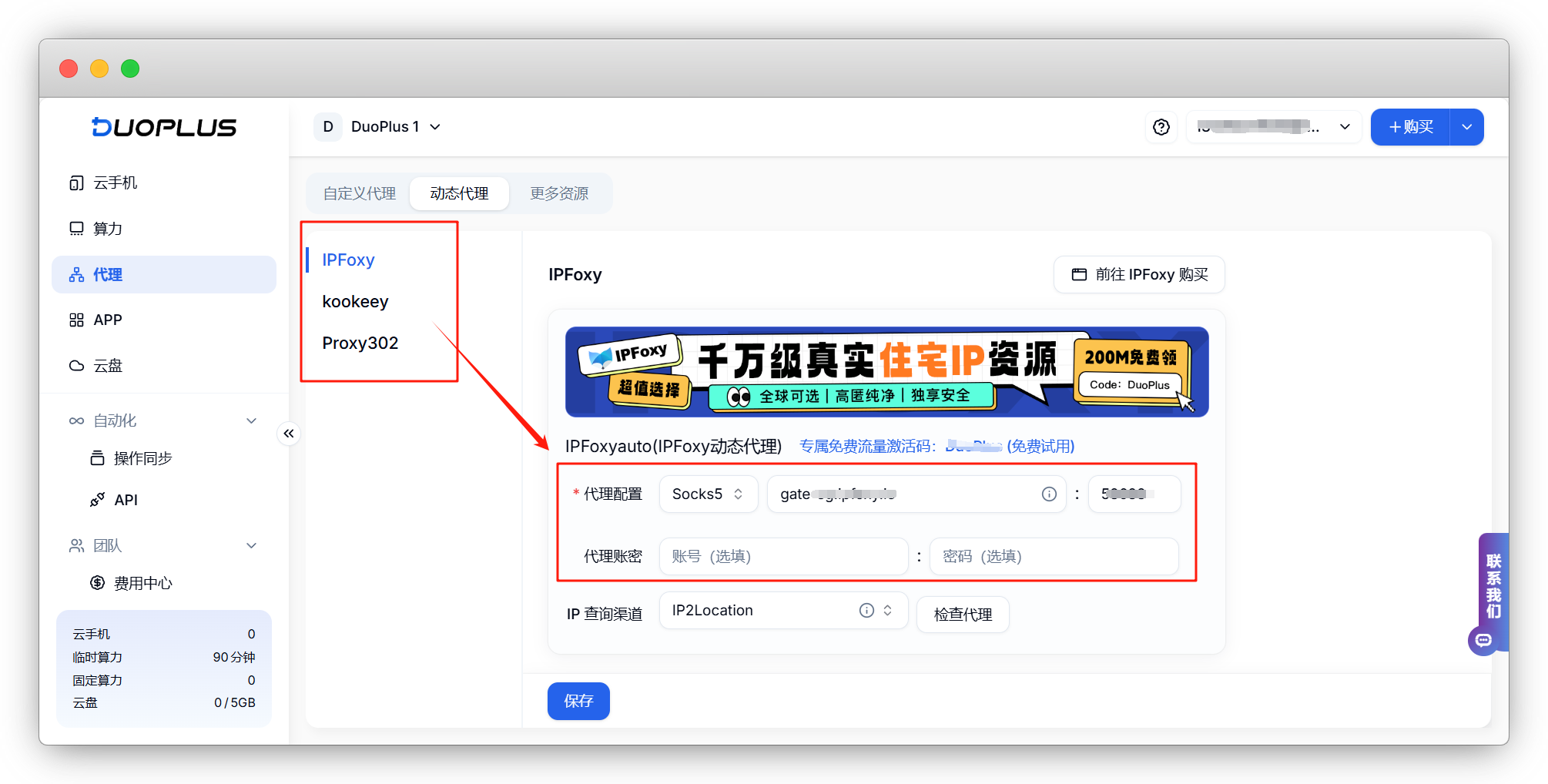
Task: Switch to the 自定义代理 tab
Action: pos(360,193)
